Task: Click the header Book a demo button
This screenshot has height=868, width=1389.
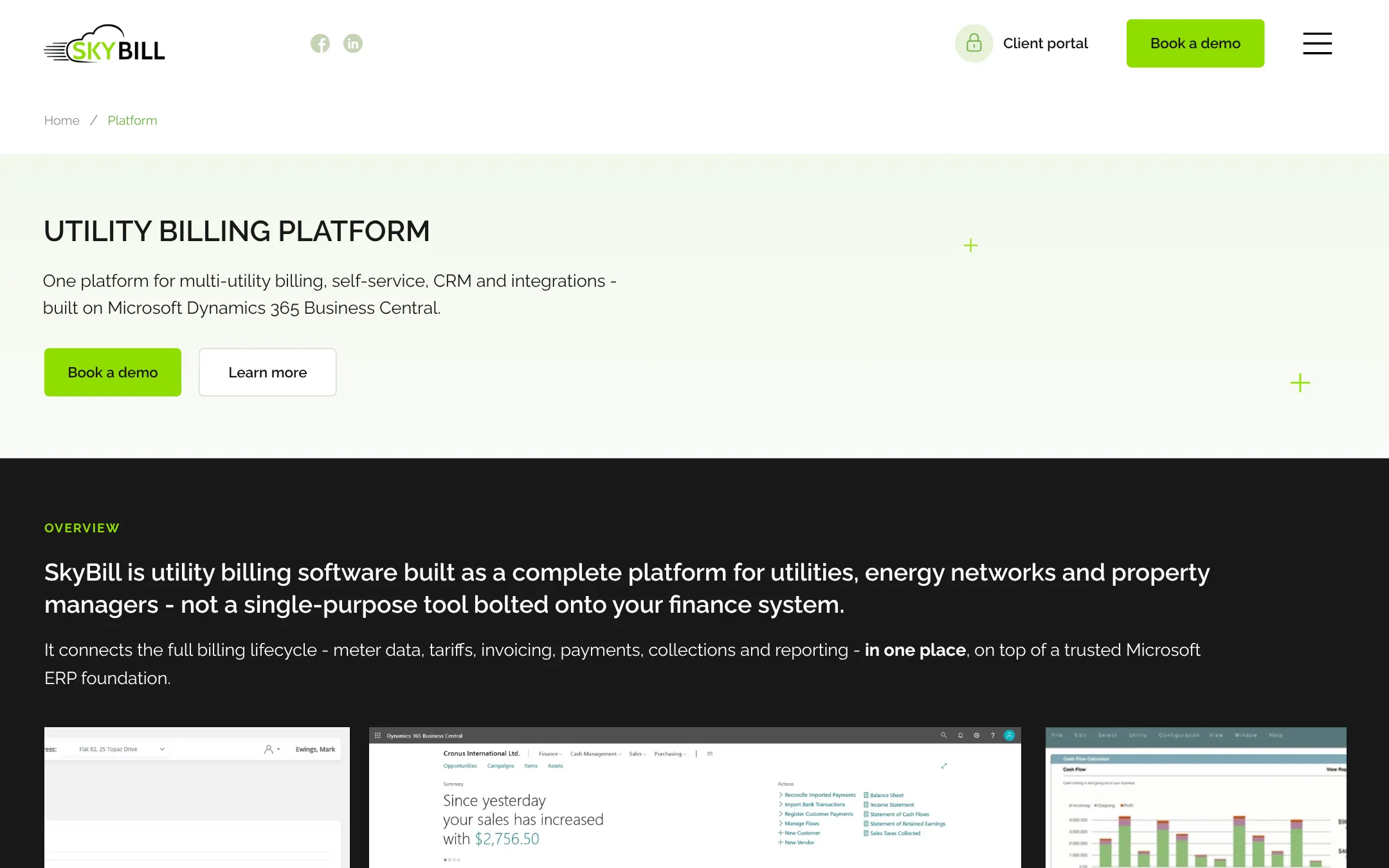Action: point(1195,43)
